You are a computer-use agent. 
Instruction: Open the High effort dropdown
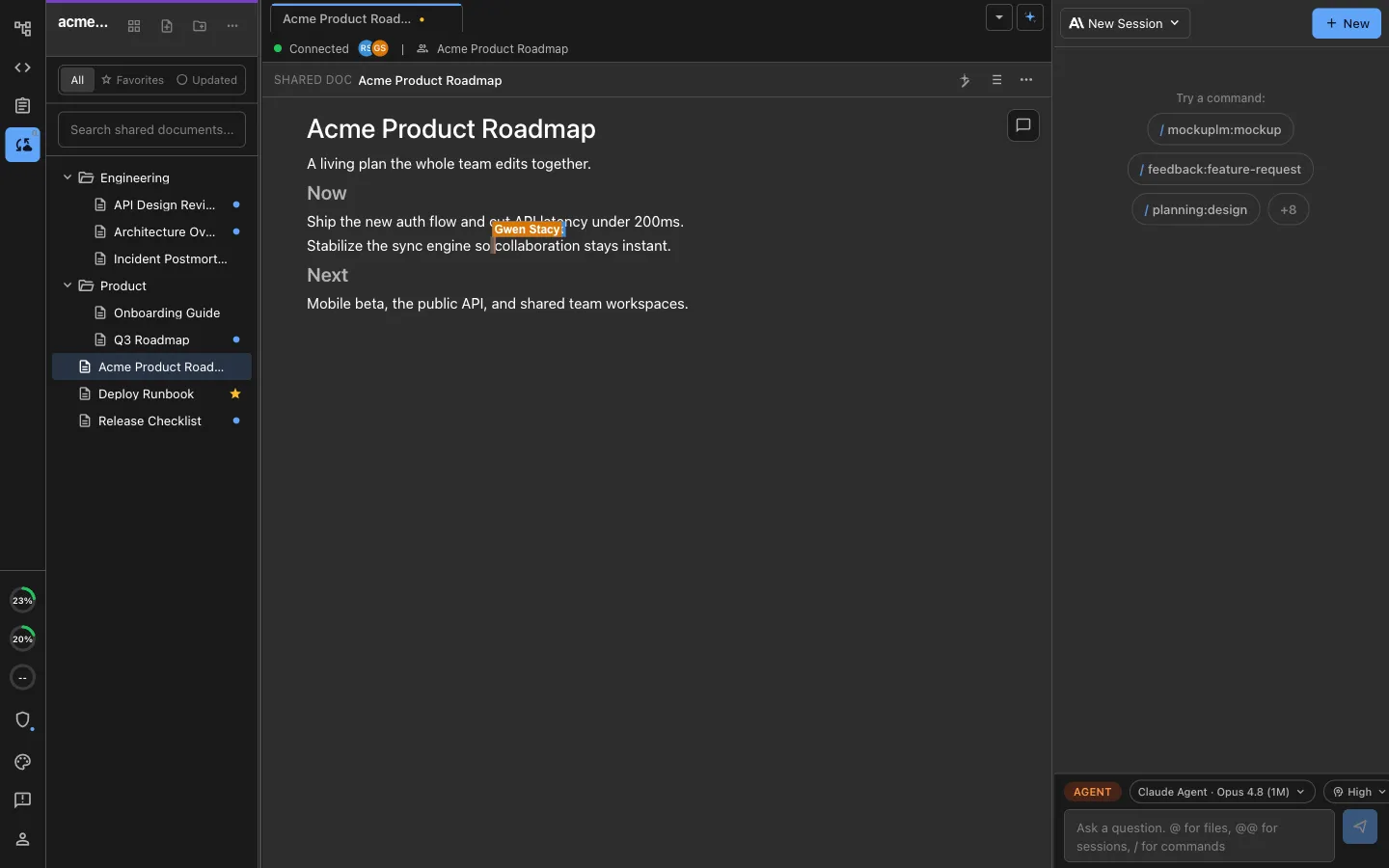(1358, 792)
